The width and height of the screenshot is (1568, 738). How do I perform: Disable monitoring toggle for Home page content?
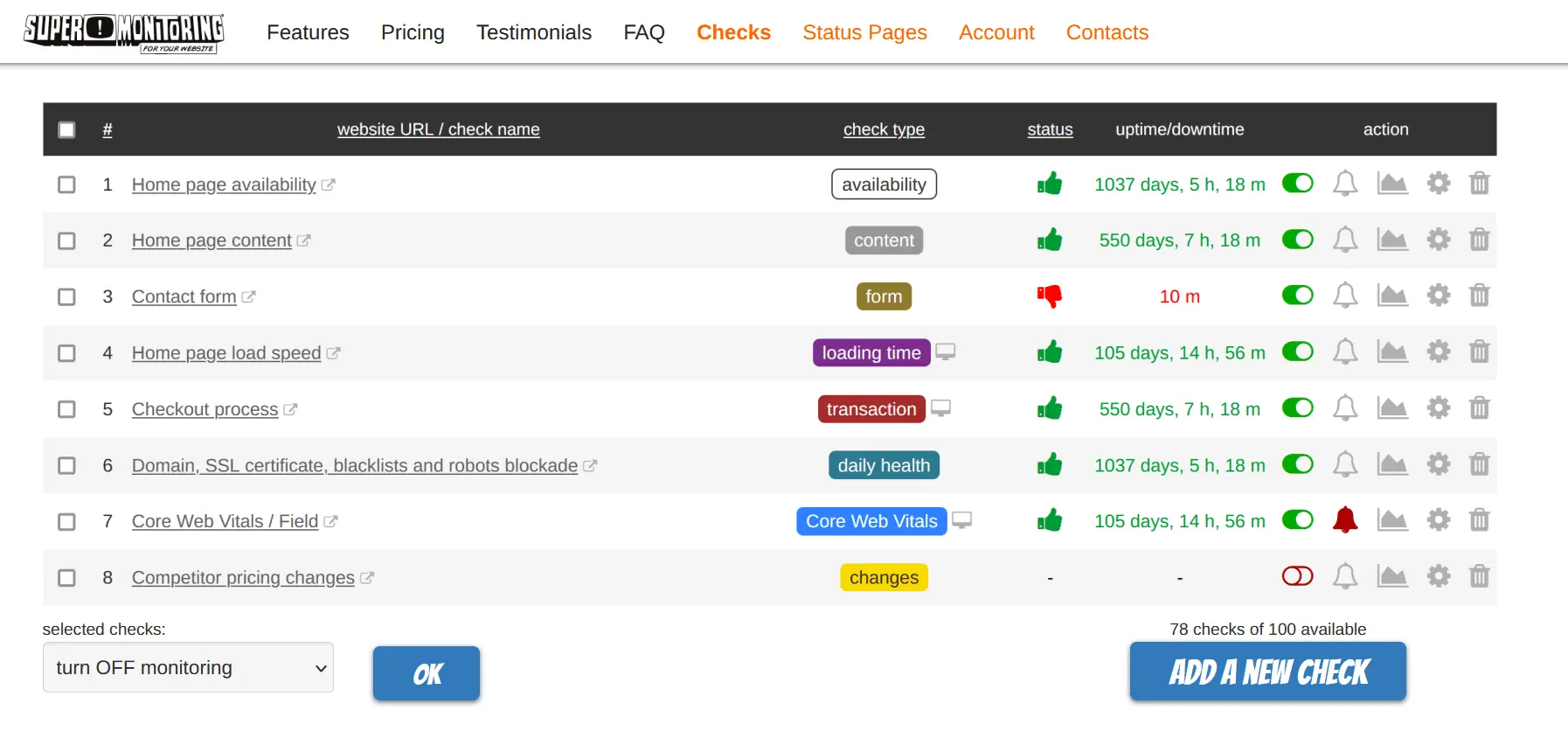tap(1298, 240)
